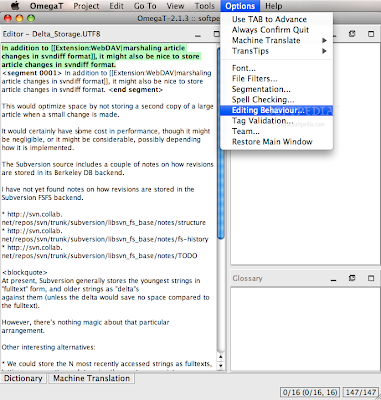
Task: Open Tag Validation... entry
Action: 276,121
